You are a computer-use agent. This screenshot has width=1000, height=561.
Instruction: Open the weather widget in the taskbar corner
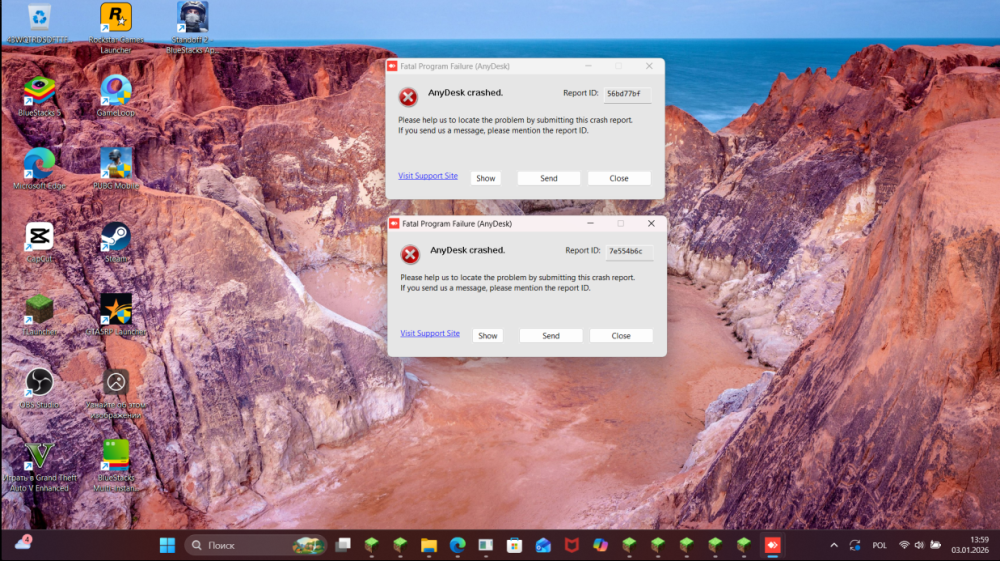[24, 543]
